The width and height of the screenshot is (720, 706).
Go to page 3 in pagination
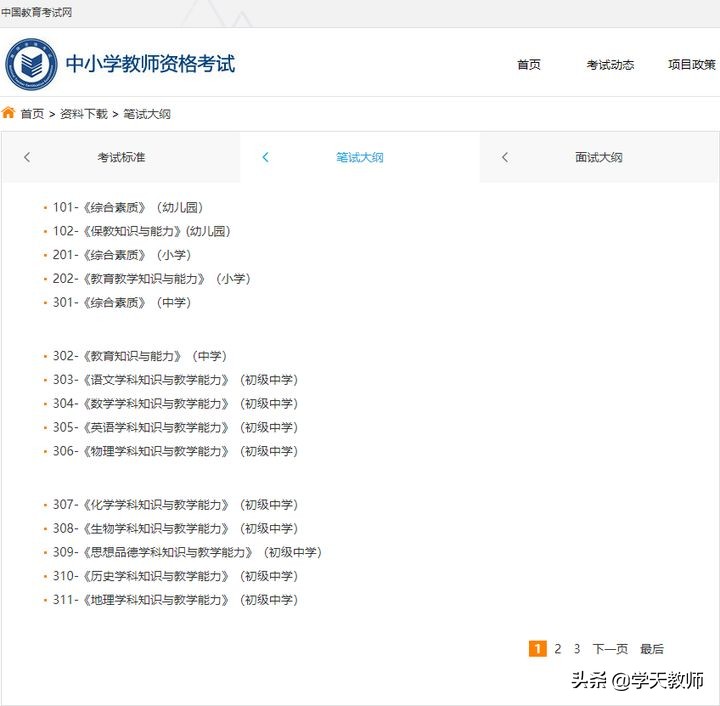(x=577, y=649)
